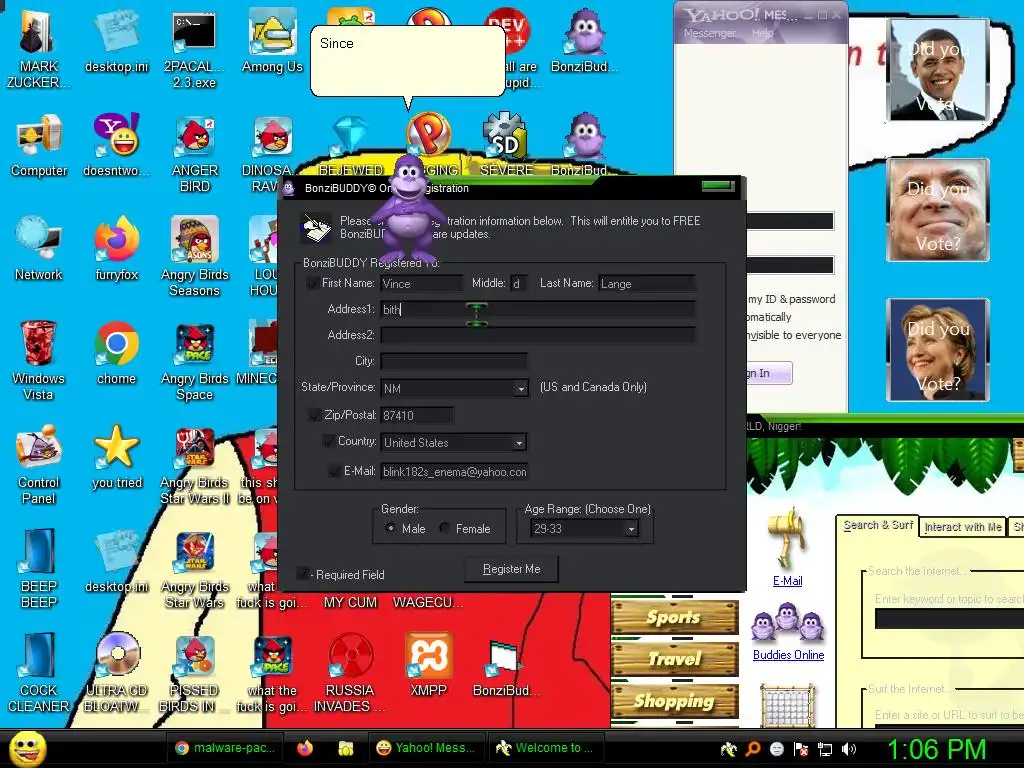Open the E-Mail link under the mailbox
Image resolution: width=1024 pixels, height=768 pixels.
788,581
